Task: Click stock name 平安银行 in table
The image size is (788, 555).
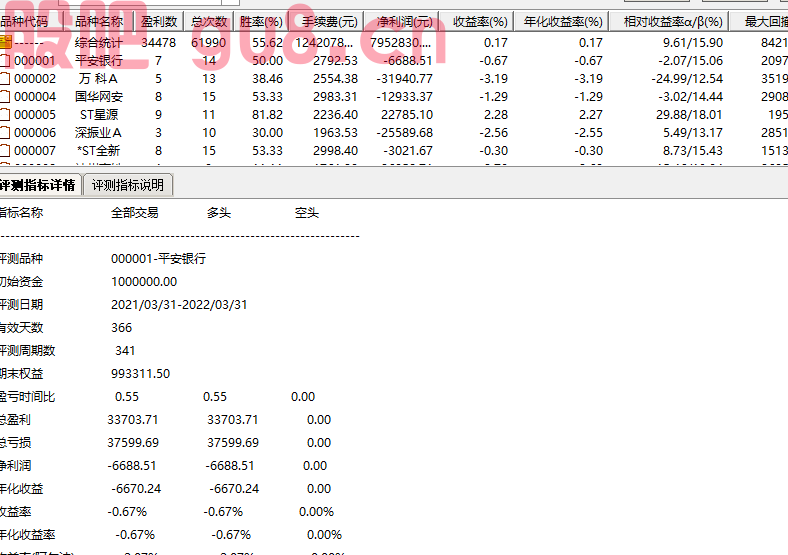Action: (x=99, y=61)
